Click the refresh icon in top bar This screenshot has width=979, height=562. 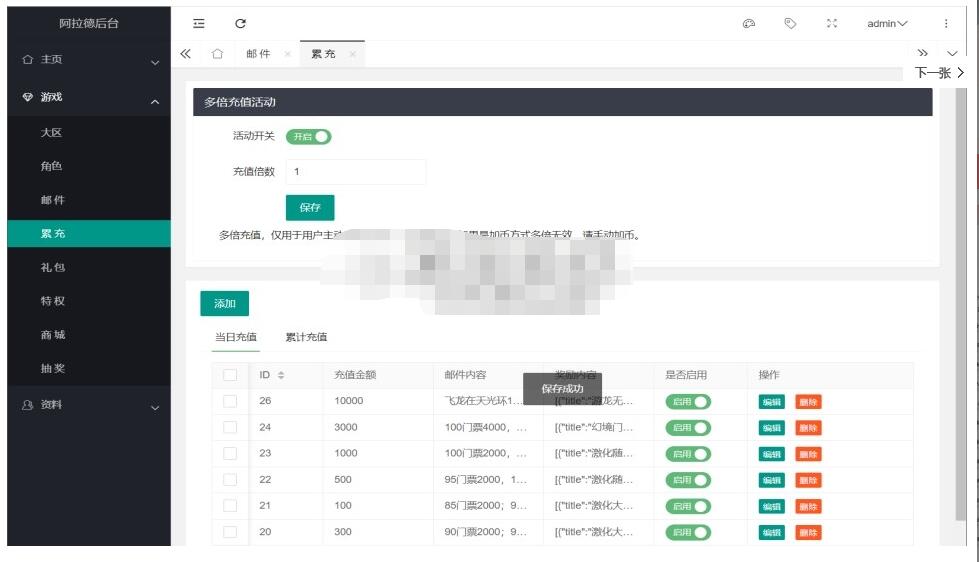(x=240, y=24)
